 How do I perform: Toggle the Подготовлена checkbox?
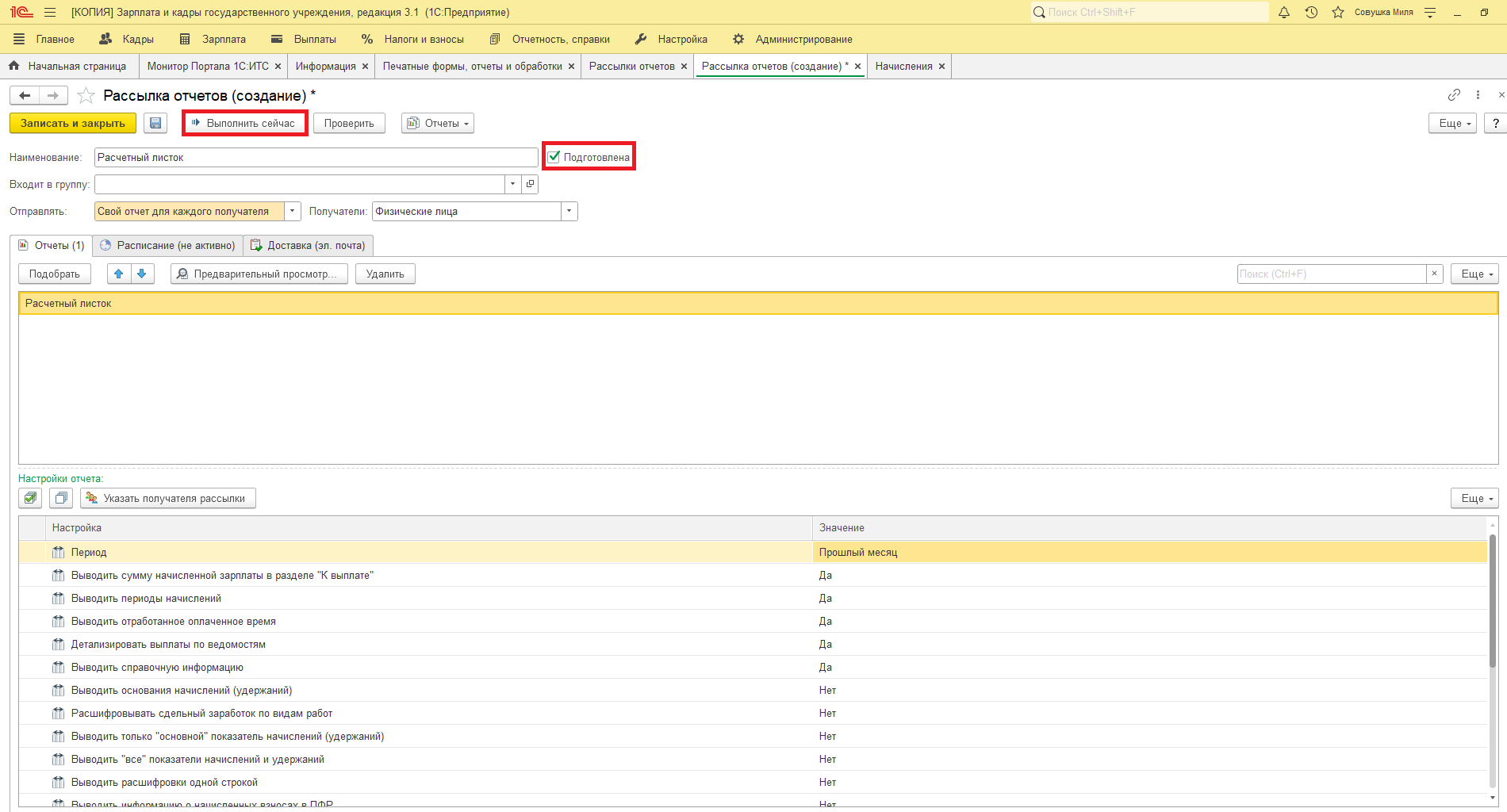tap(554, 157)
